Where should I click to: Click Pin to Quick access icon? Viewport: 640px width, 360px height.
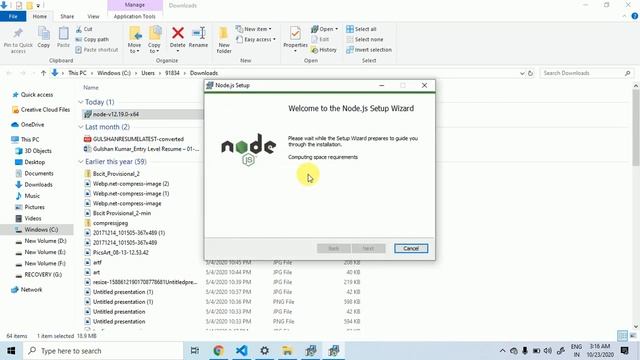point(18,33)
